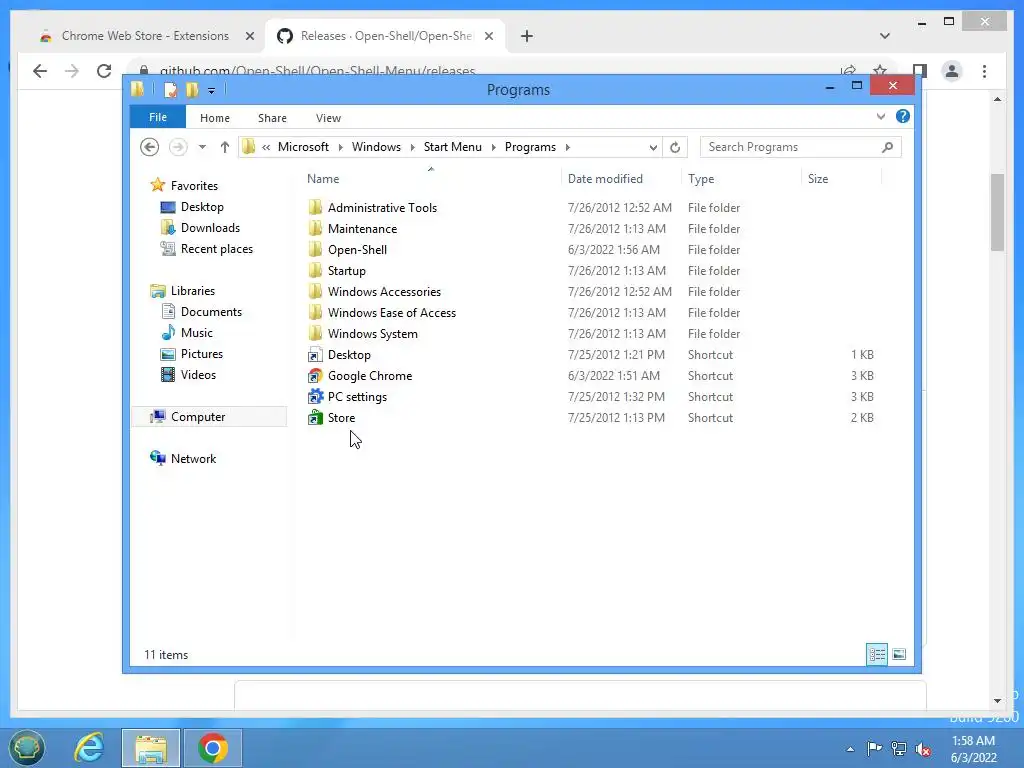Open the View ribbon tab

328,118
